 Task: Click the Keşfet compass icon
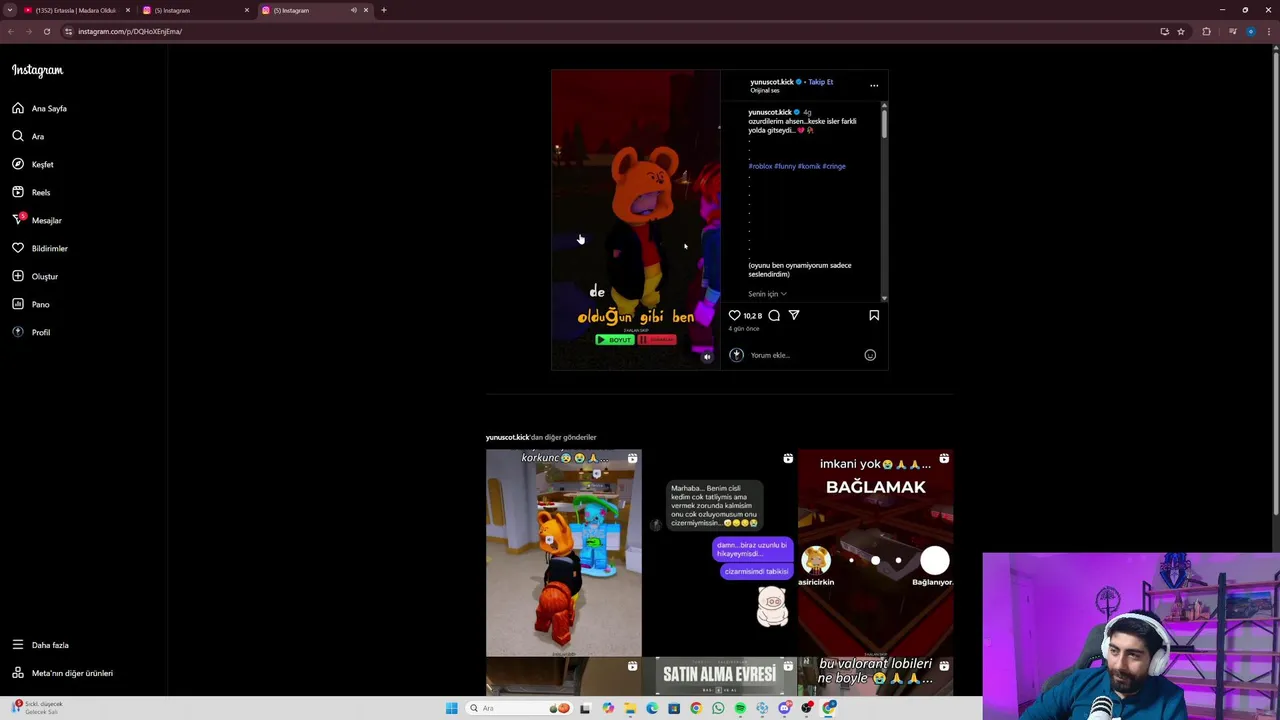[18, 164]
